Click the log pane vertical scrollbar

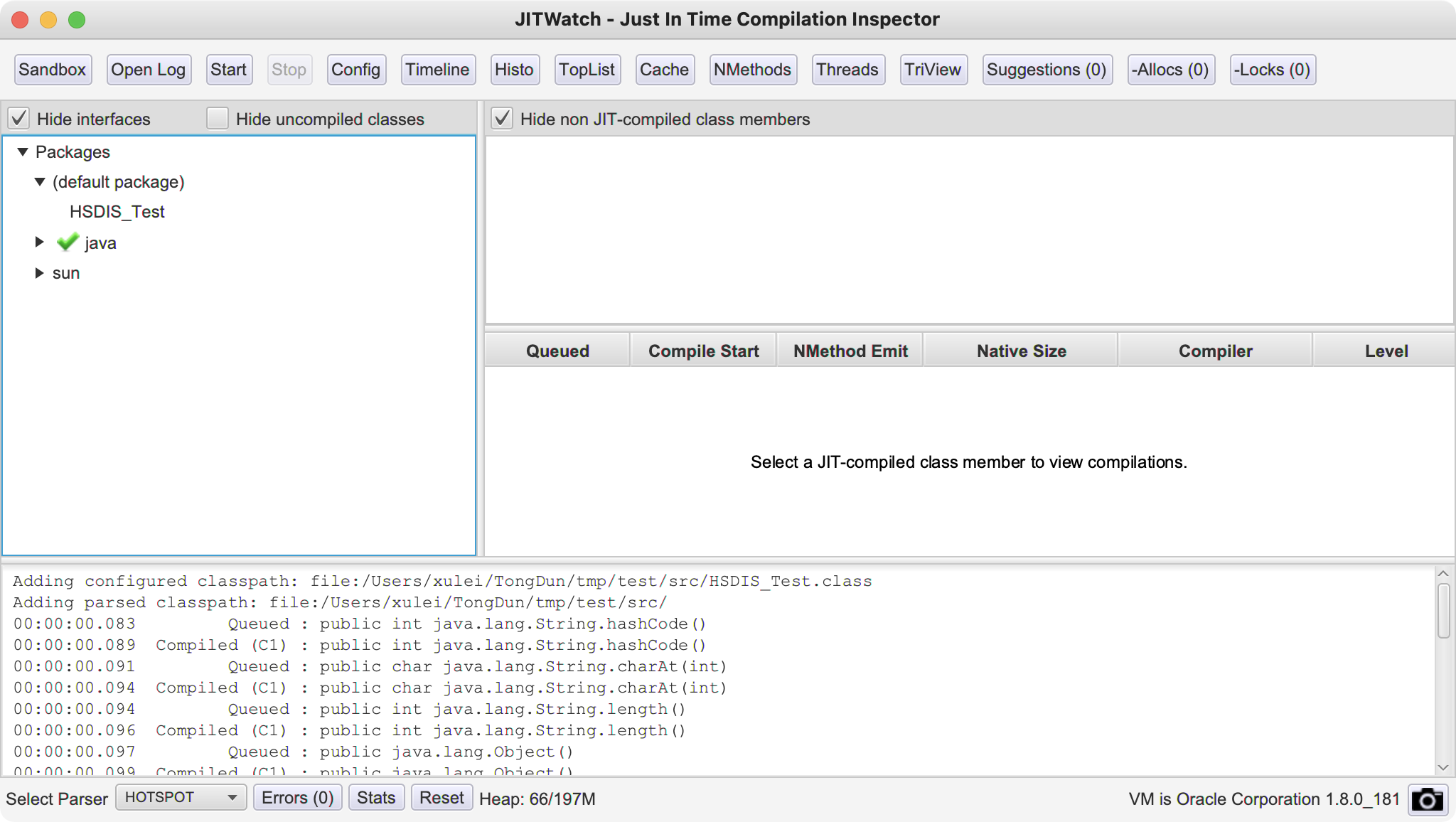[x=1443, y=612]
